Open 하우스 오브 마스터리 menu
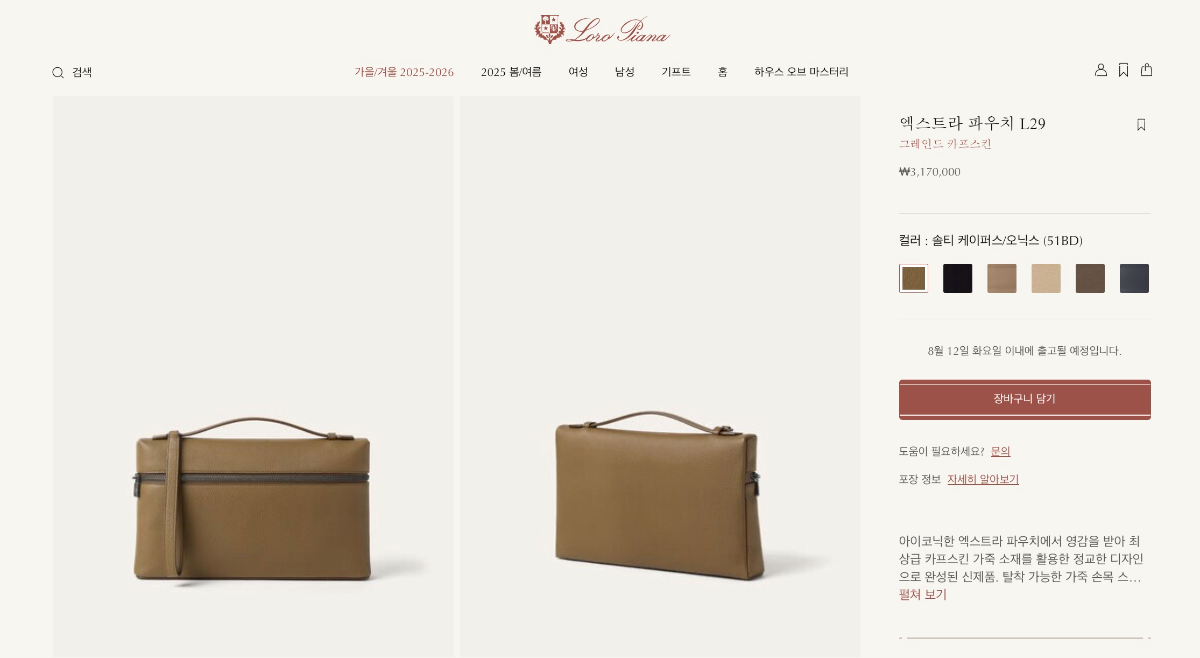The image size is (1200, 658). click(801, 72)
